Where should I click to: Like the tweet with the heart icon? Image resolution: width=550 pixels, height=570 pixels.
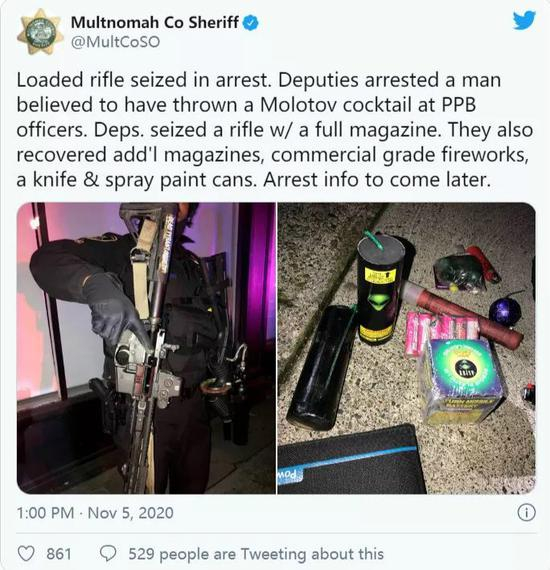[26, 554]
